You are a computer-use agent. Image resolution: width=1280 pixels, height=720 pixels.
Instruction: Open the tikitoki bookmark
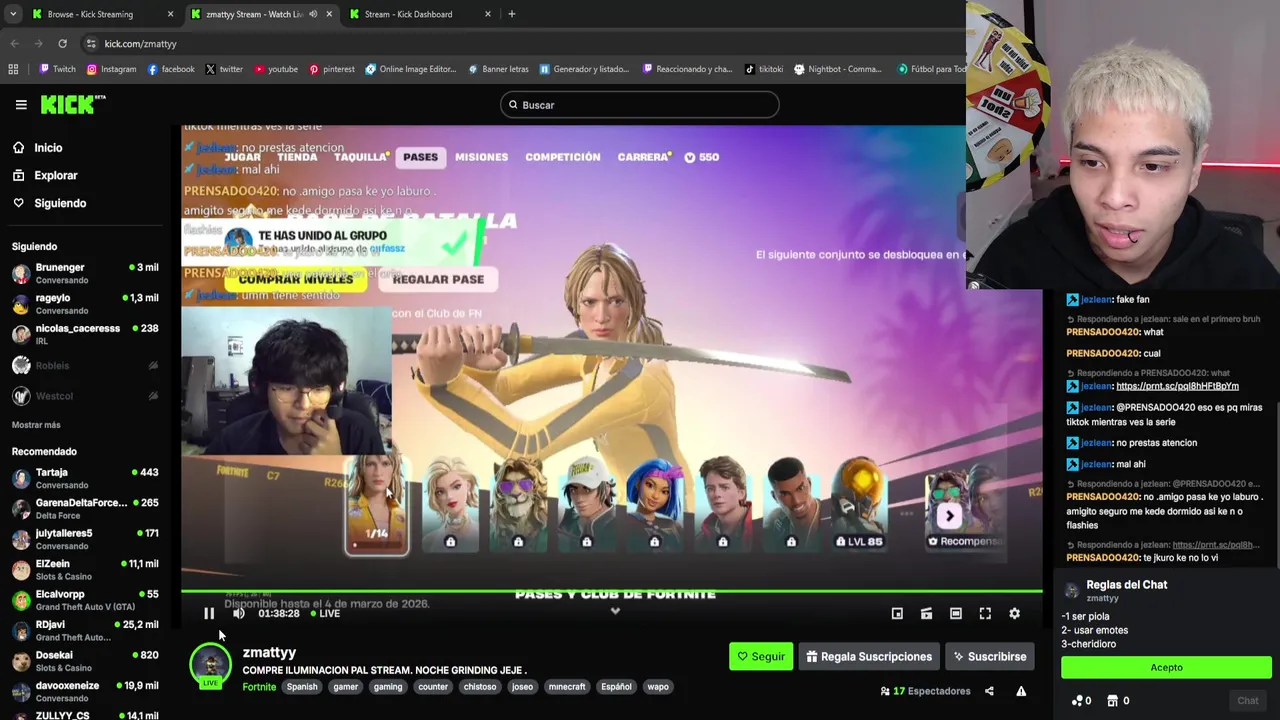[764, 69]
